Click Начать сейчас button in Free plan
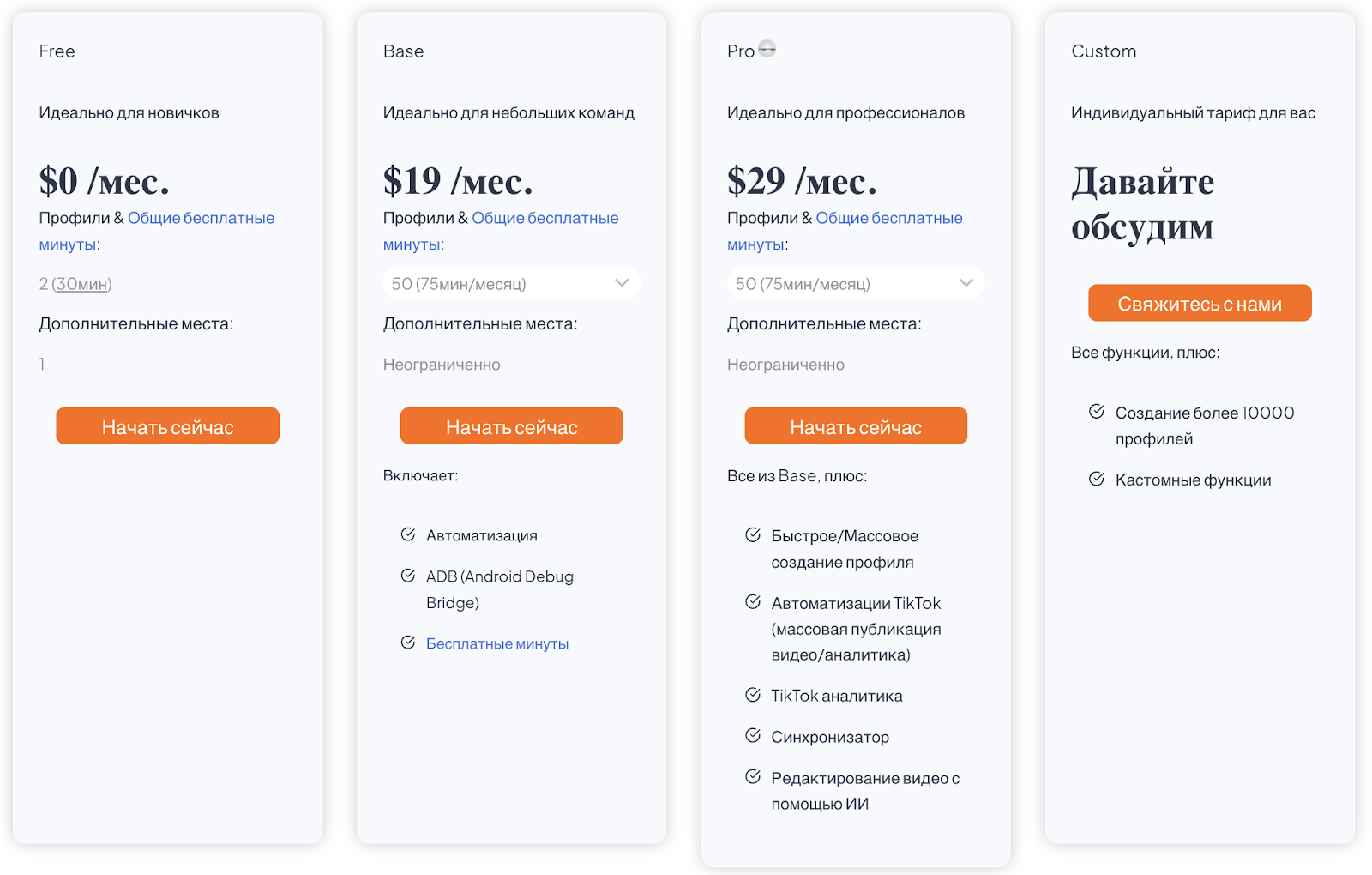Image resolution: width=1372 pixels, height=875 pixels. click(x=168, y=426)
